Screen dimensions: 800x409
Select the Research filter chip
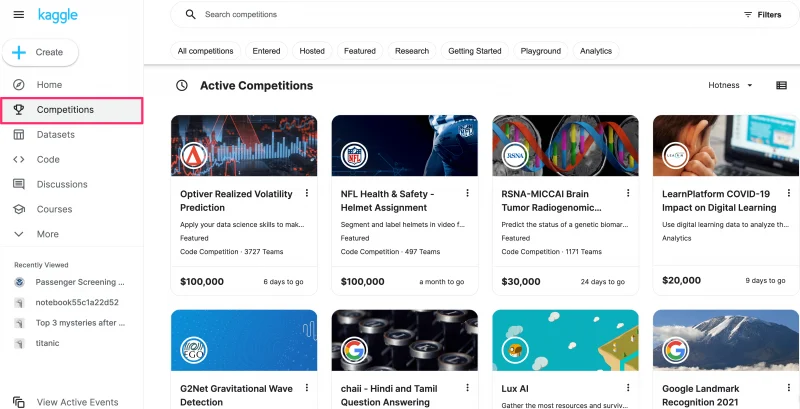(412, 51)
